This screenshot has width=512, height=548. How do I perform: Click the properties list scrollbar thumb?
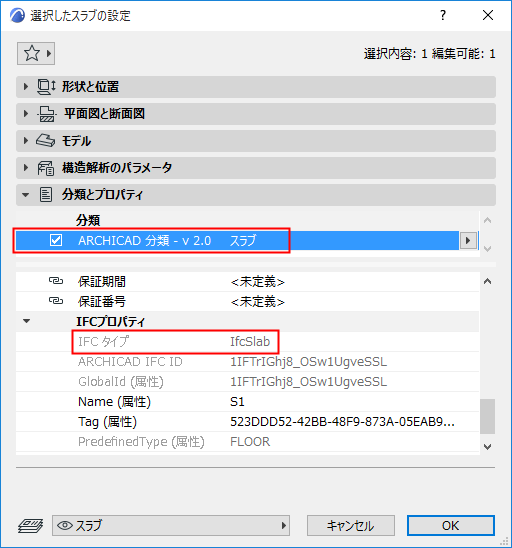[x=488, y=416]
